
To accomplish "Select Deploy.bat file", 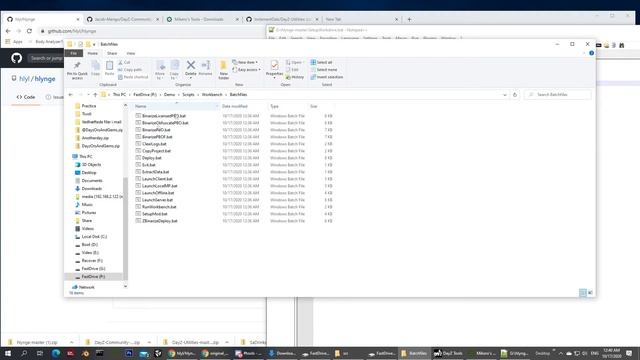I will point(151,158).
